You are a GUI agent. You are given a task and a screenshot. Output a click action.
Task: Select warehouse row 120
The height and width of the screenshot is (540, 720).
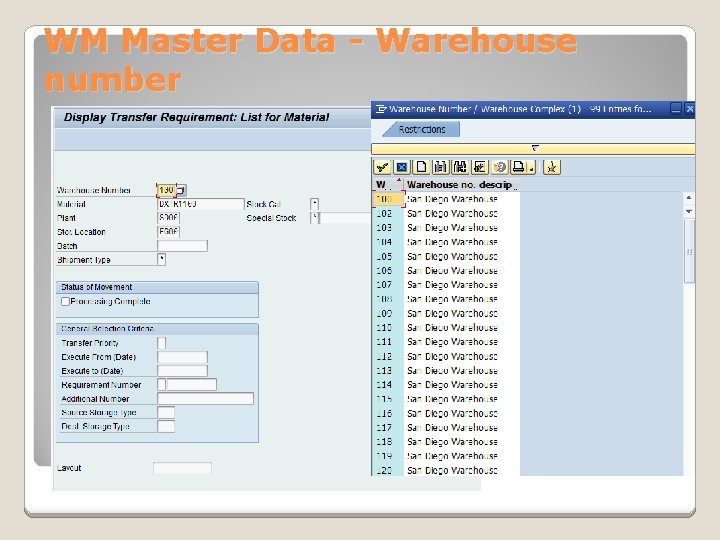click(446, 470)
